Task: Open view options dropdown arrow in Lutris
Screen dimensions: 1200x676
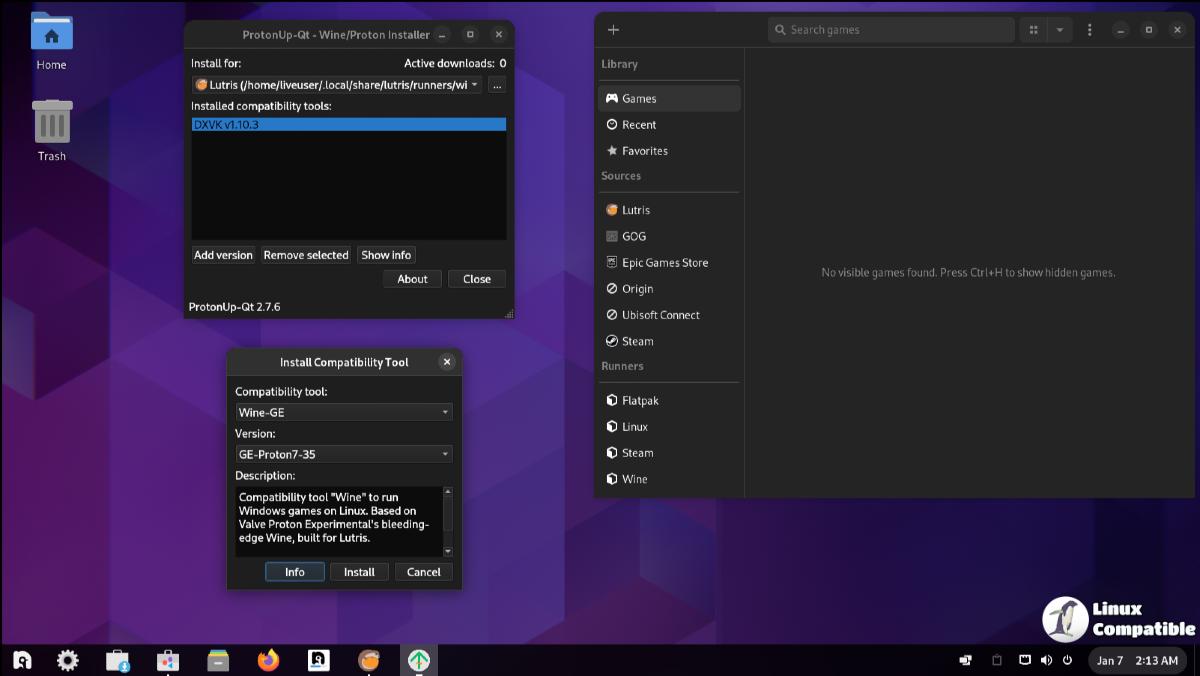Action: point(1059,30)
